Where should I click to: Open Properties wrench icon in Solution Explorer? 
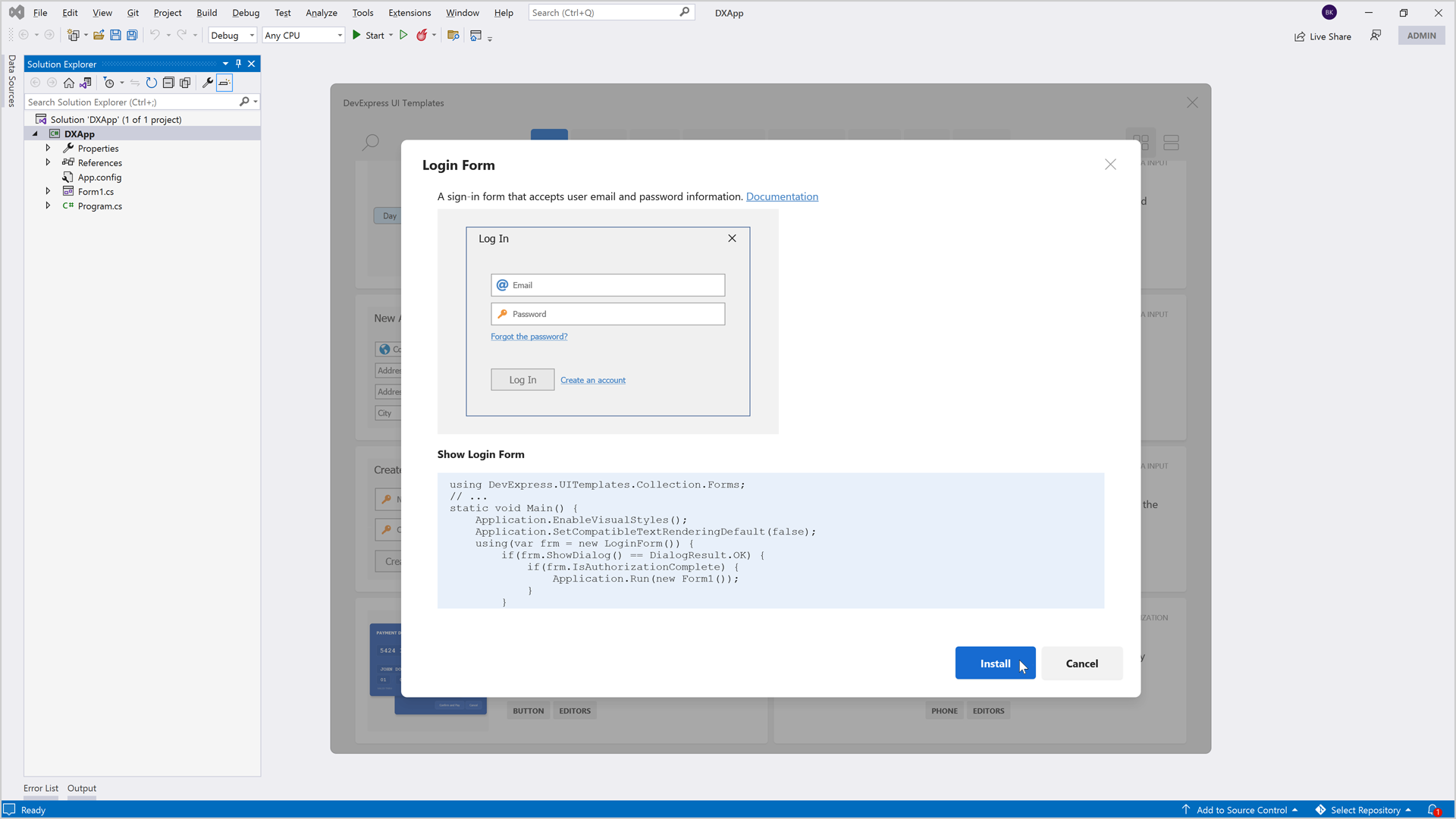coord(207,83)
